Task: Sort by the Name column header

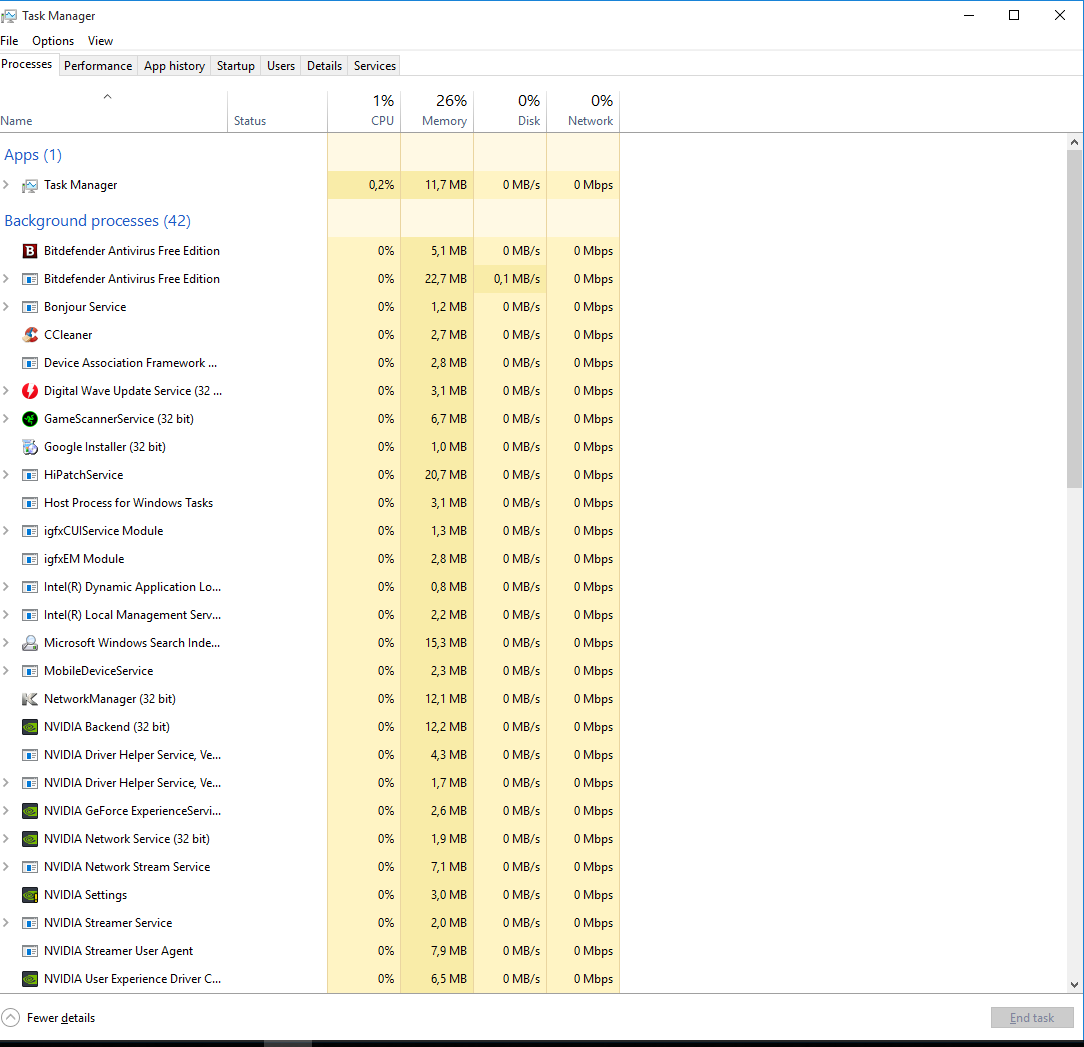Action: (113, 111)
